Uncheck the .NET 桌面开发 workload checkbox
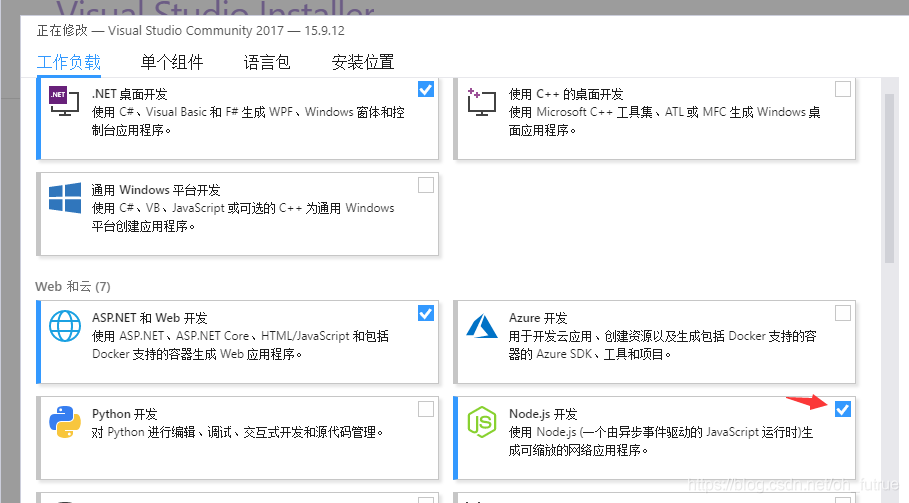 click(426, 89)
